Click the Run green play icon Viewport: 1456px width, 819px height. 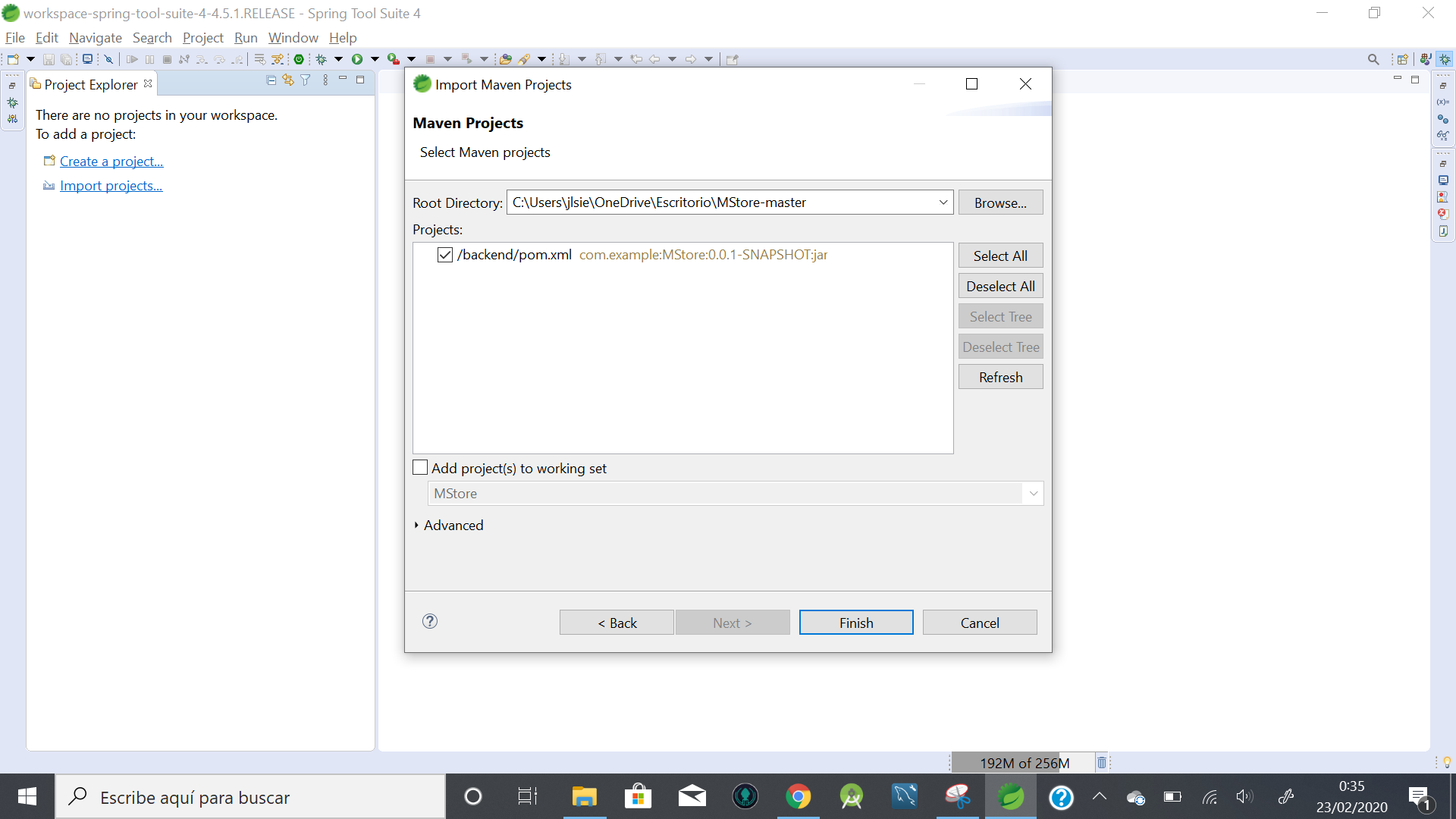point(356,59)
